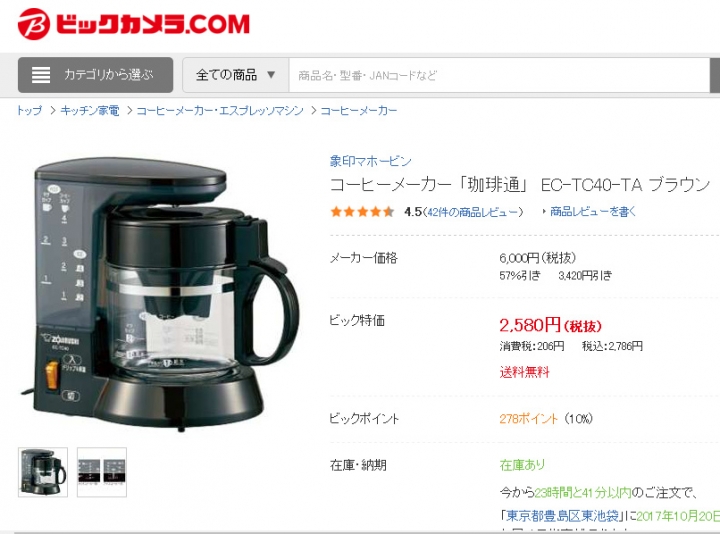720x534 pixels.
Task: Click the Bic Camera logo icon
Action: pos(34,24)
